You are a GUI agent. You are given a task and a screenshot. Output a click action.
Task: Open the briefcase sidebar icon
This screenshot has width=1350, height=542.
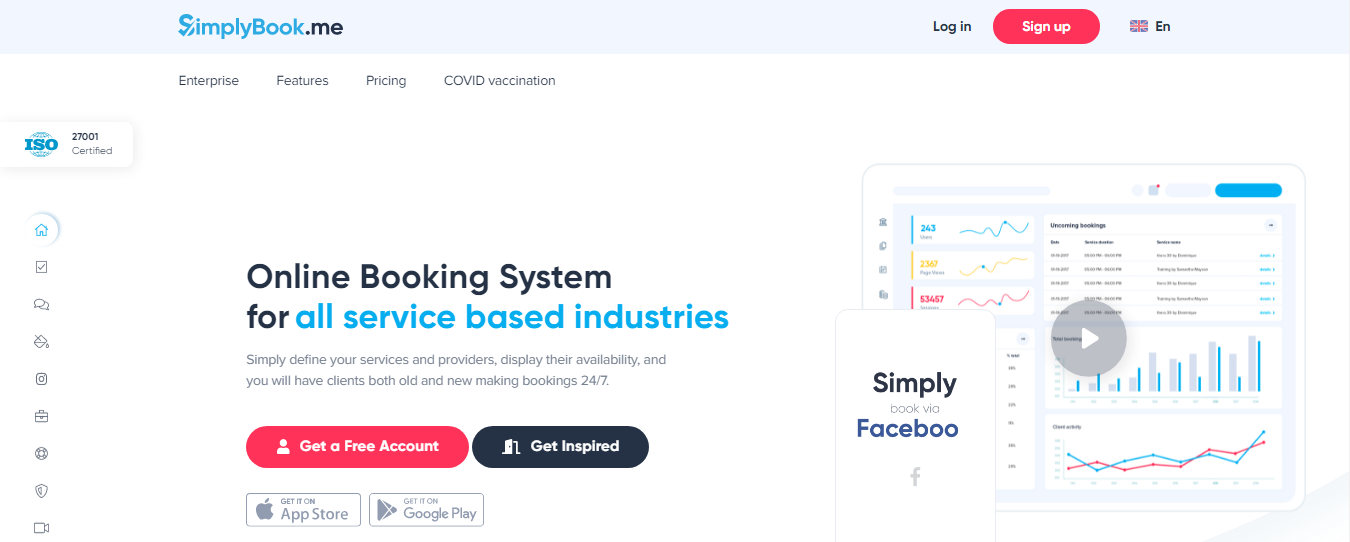point(41,416)
